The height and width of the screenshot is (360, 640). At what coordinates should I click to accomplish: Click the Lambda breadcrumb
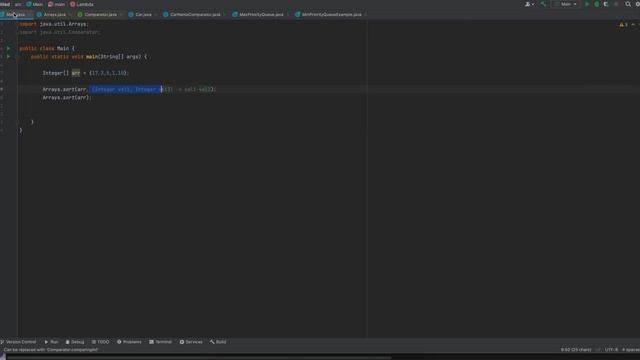point(82,4)
